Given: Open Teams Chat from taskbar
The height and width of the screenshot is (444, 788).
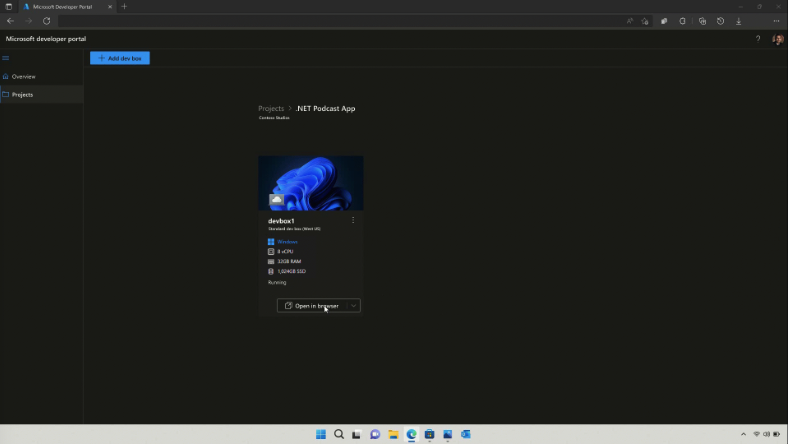Looking at the screenshot, I should point(375,434).
